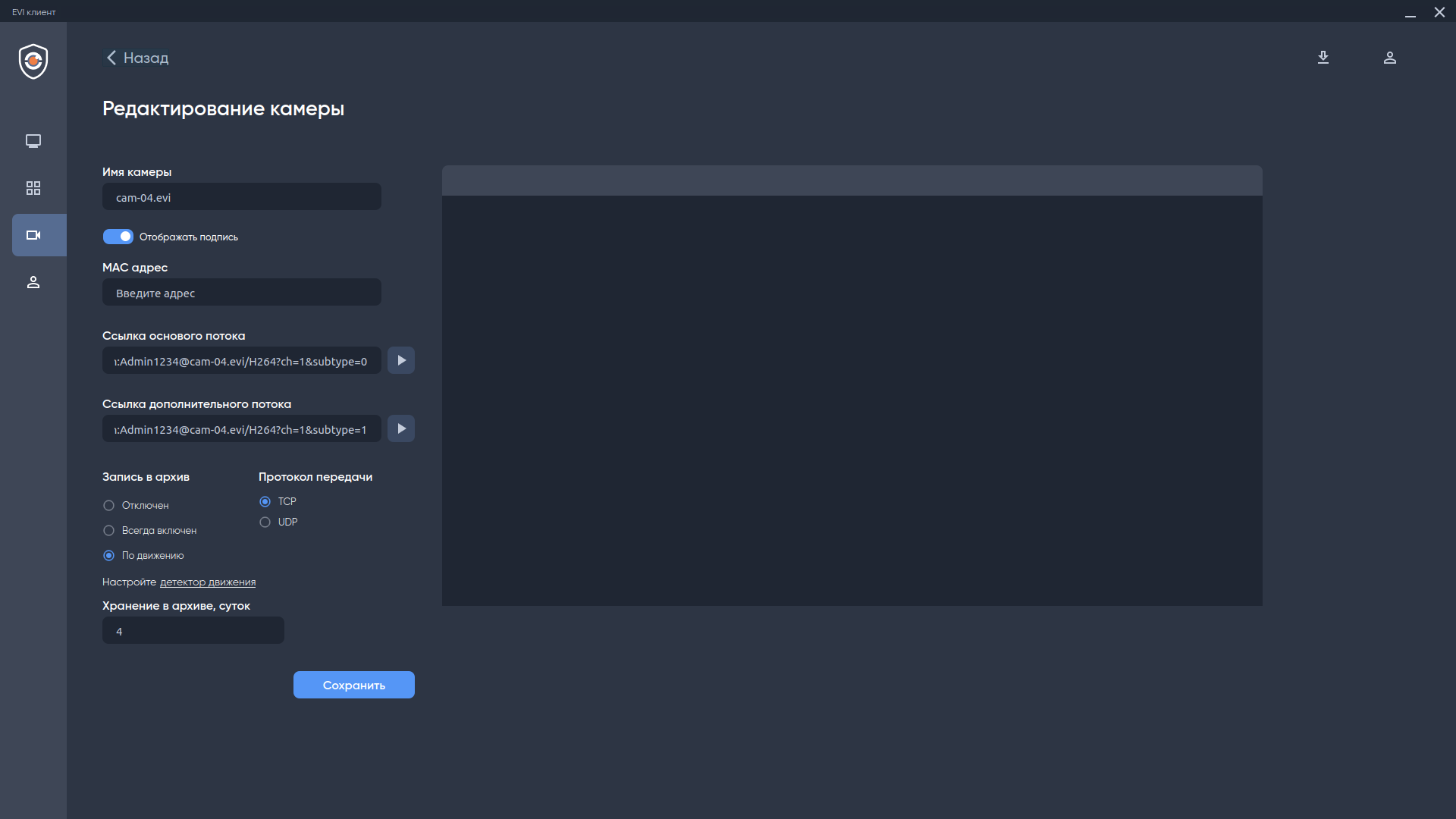
Task: Open the user profile icon at top right
Action: 1390,58
